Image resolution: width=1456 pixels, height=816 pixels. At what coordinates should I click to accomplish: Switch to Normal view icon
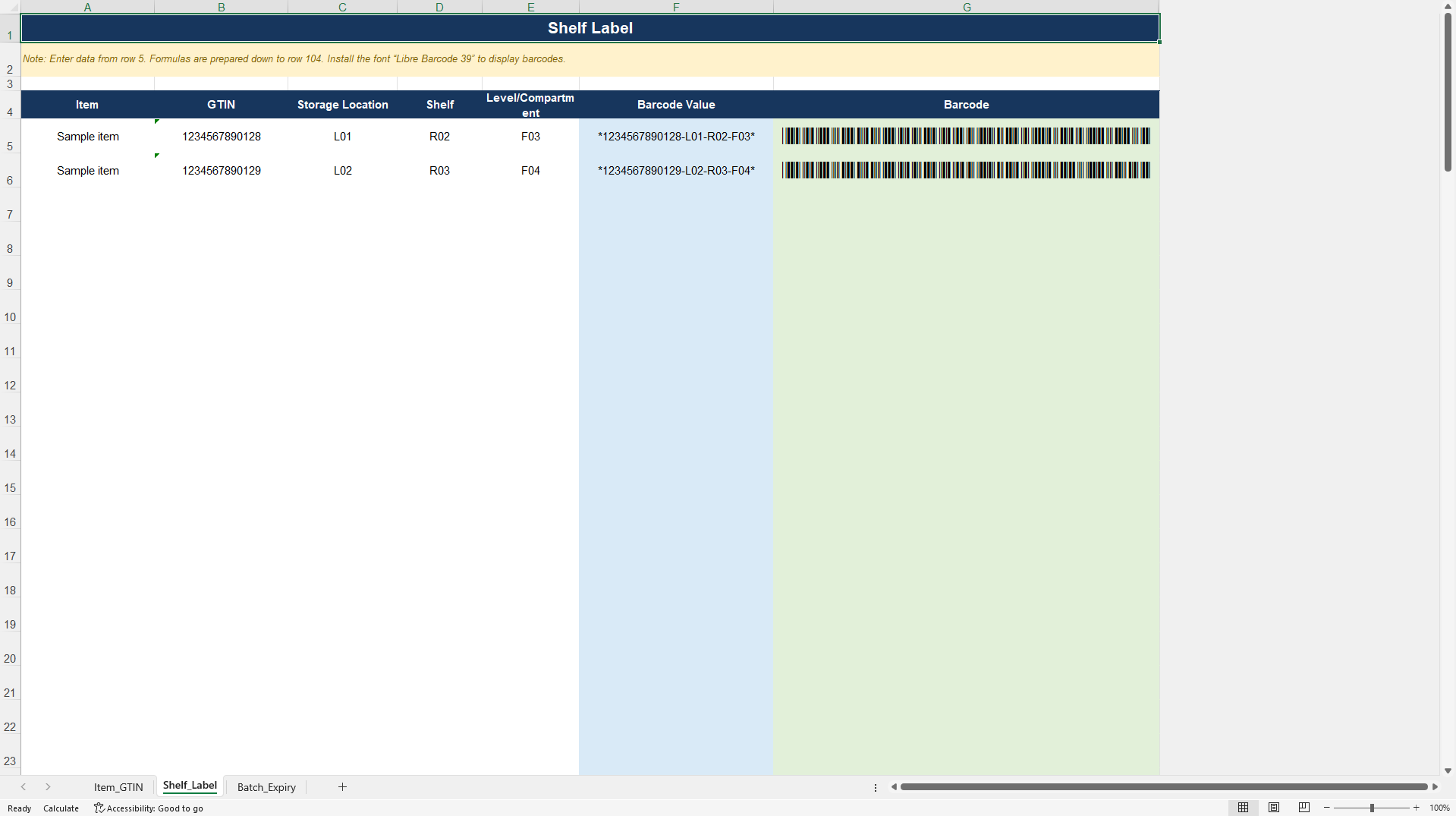click(x=1243, y=808)
